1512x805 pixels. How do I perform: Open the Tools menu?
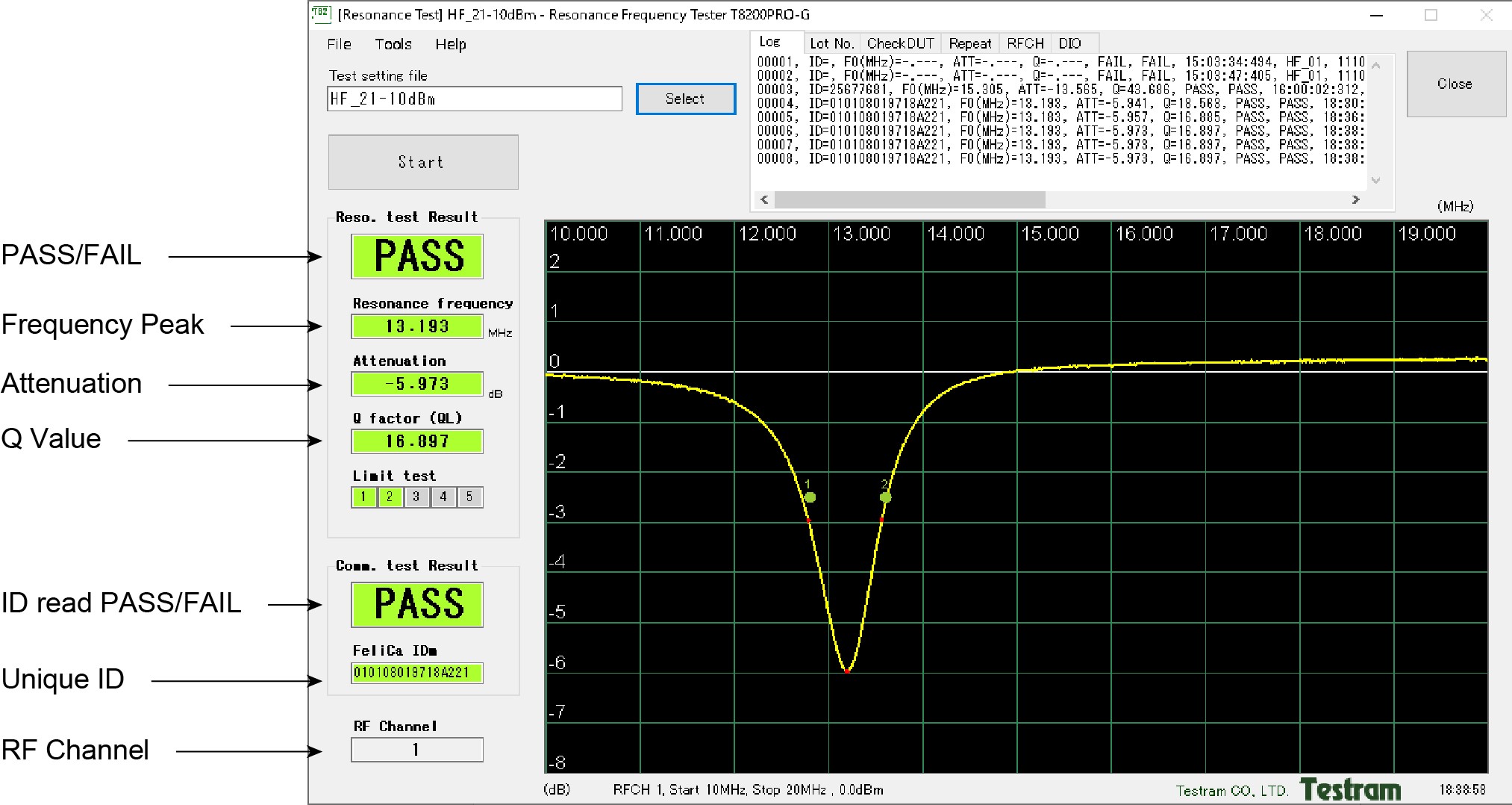(x=393, y=44)
